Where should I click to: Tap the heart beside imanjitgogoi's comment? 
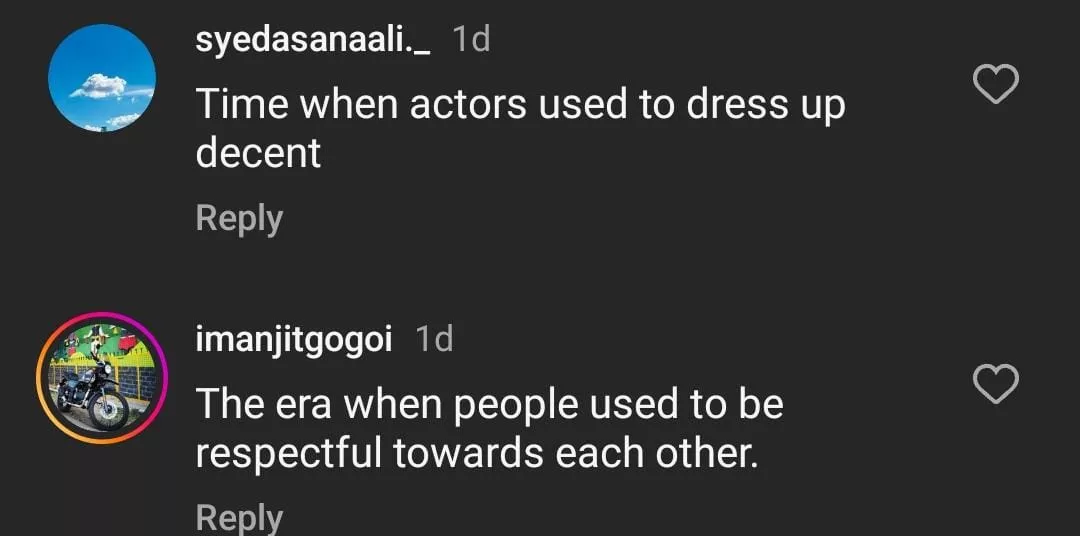click(x=995, y=385)
